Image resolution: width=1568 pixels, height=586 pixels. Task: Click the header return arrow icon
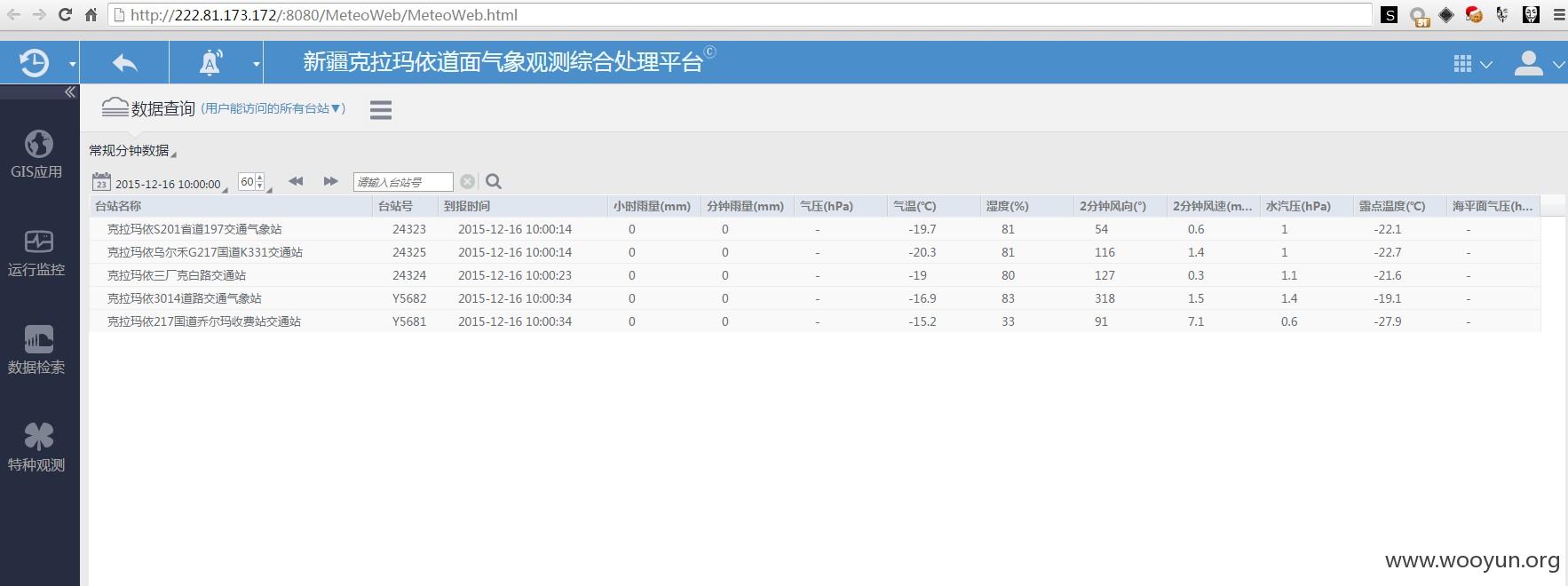[x=125, y=63]
